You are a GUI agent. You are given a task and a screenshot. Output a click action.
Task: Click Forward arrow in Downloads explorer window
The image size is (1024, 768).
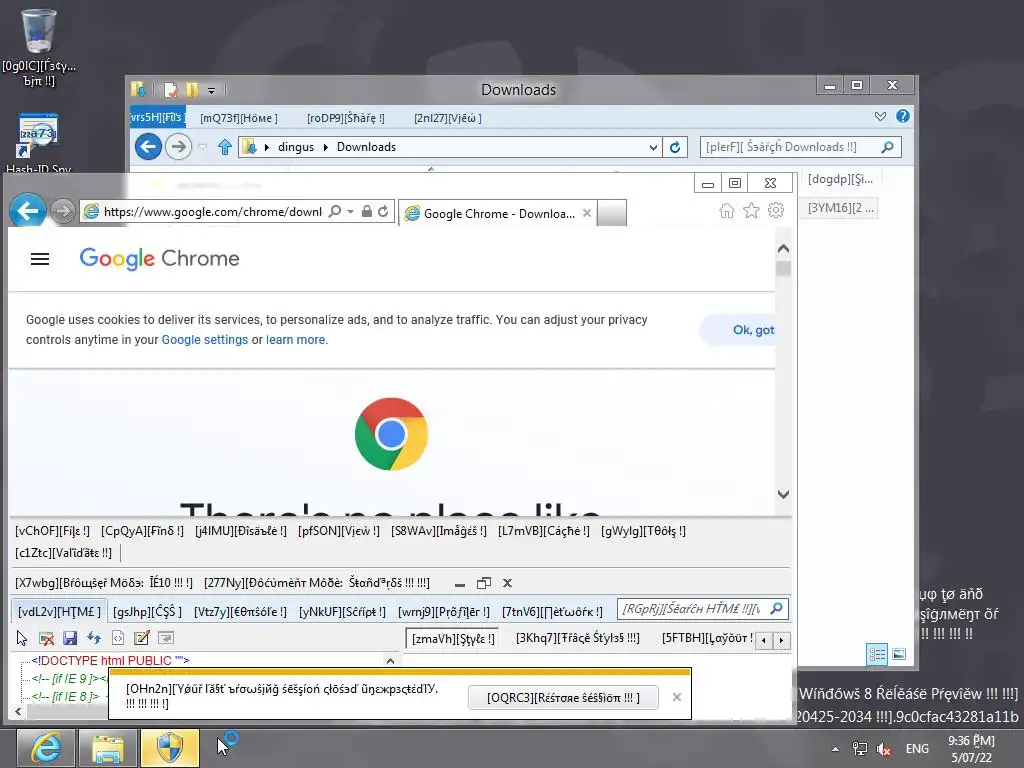coord(178,146)
